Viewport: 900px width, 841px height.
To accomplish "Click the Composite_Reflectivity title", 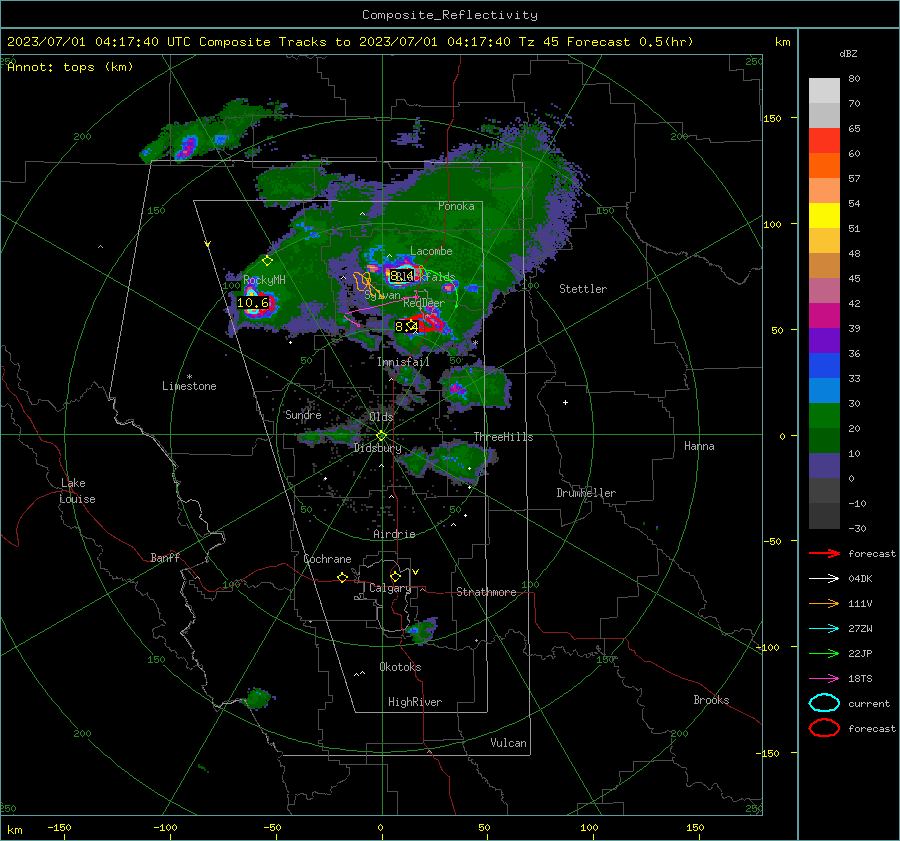I will pyautogui.click(x=450, y=15).
